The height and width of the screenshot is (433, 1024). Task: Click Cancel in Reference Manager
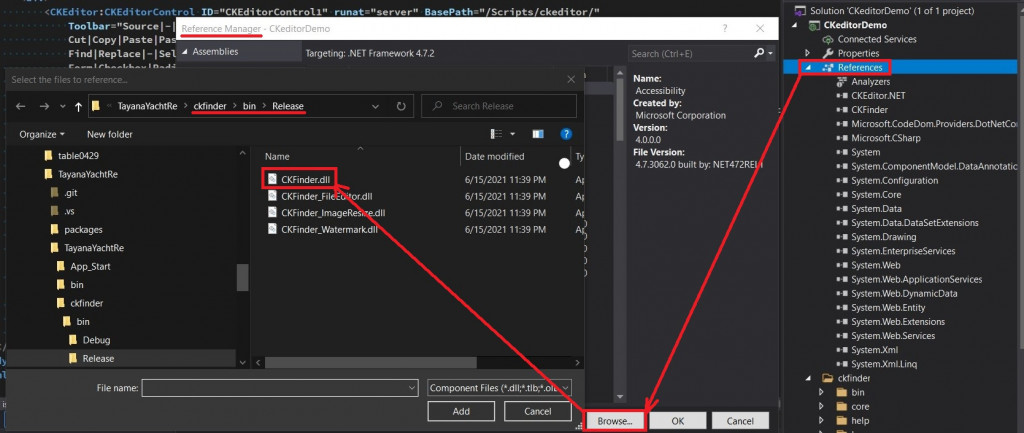pos(740,421)
